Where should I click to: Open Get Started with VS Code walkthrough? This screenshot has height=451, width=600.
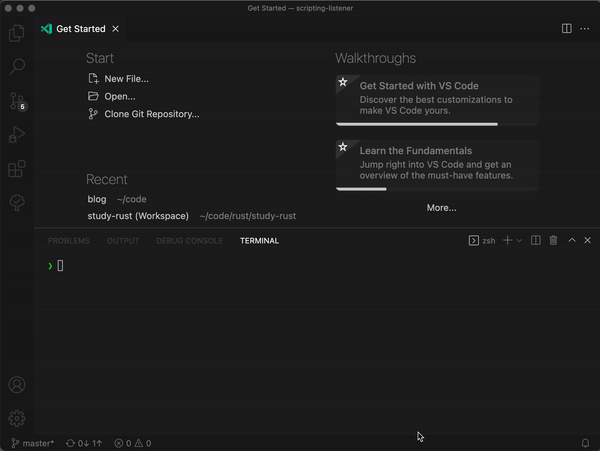[437, 100]
